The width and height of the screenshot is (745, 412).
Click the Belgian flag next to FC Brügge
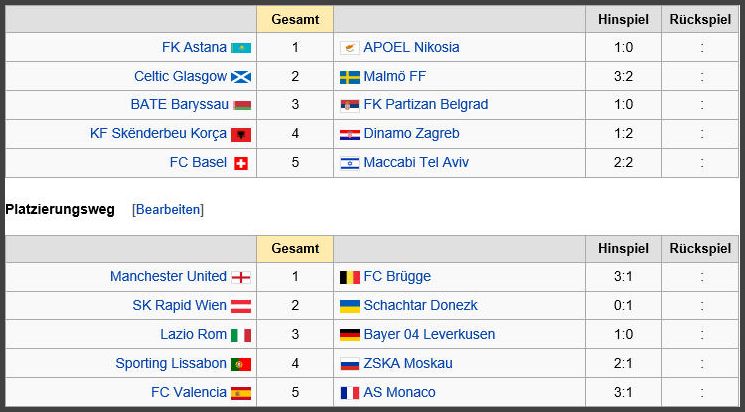[x=350, y=278]
